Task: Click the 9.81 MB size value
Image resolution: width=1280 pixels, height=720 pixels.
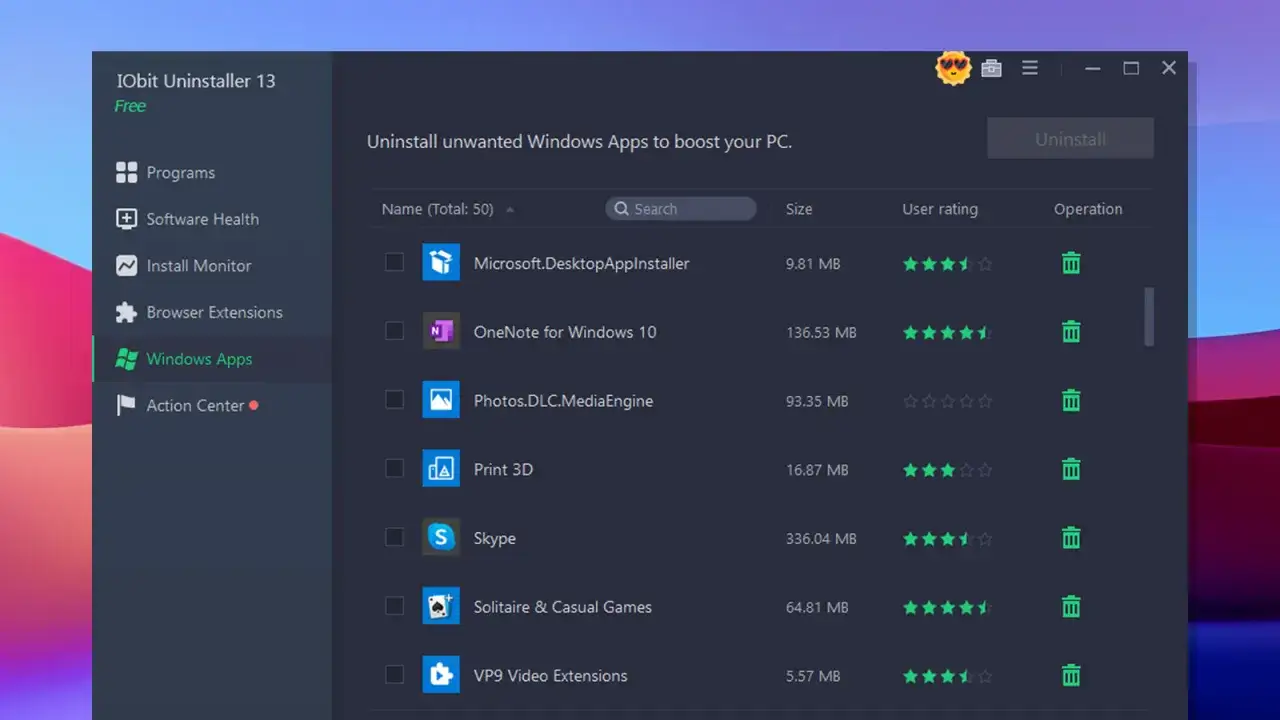Action: click(x=813, y=264)
